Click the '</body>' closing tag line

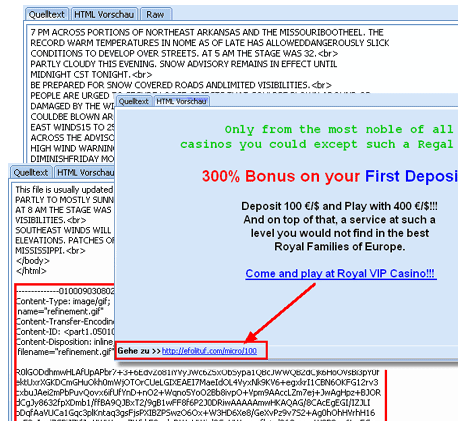click(32, 261)
